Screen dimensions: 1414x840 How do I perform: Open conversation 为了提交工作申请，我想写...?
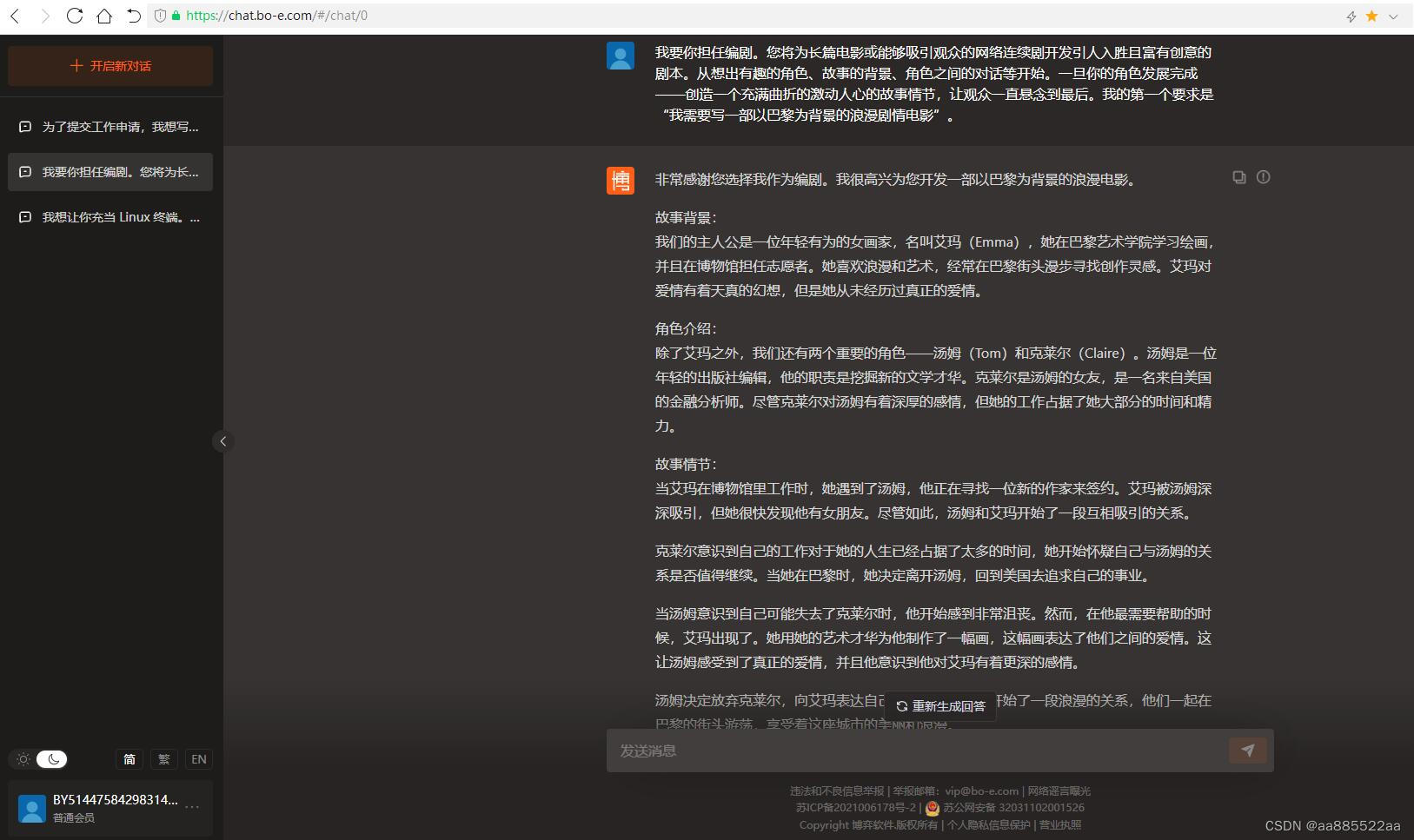[x=110, y=127]
